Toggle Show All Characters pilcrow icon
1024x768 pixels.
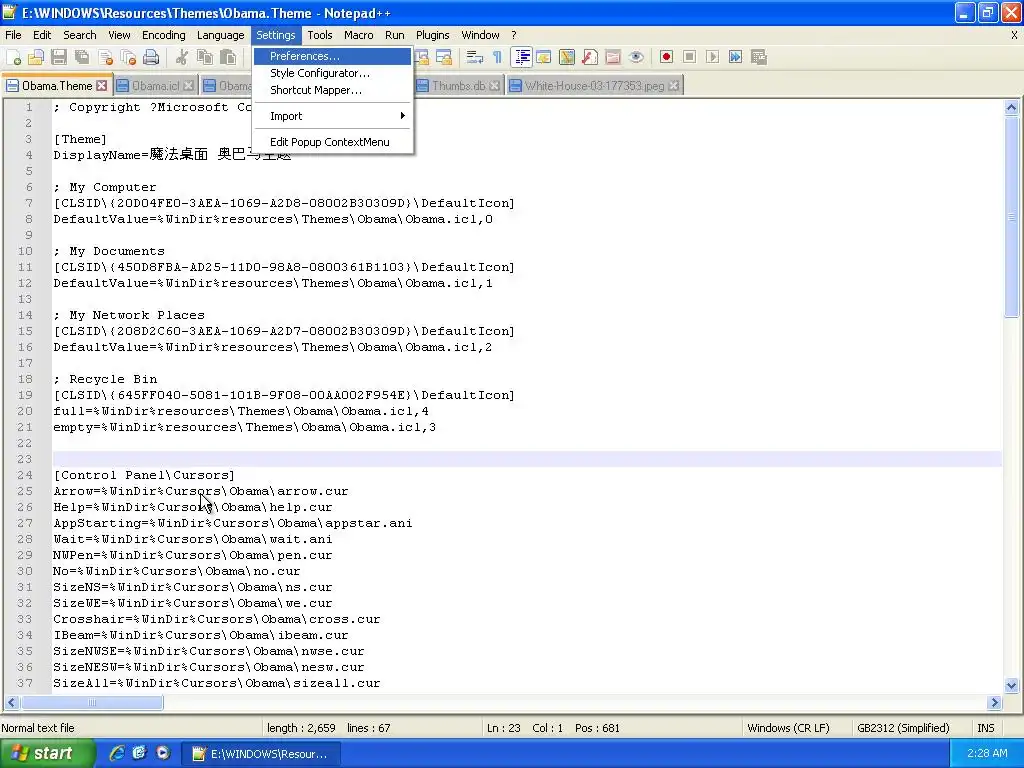tap(498, 57)
